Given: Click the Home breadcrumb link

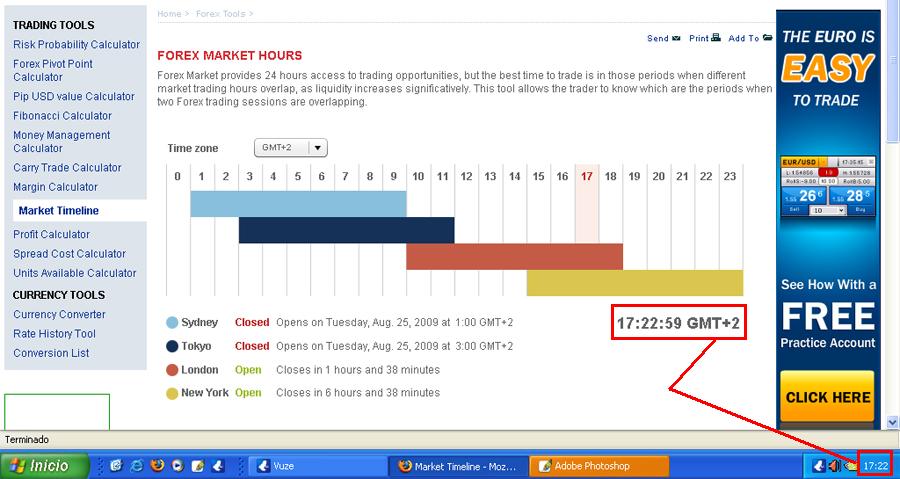Looking at the screenshot, I should point(168,14).
